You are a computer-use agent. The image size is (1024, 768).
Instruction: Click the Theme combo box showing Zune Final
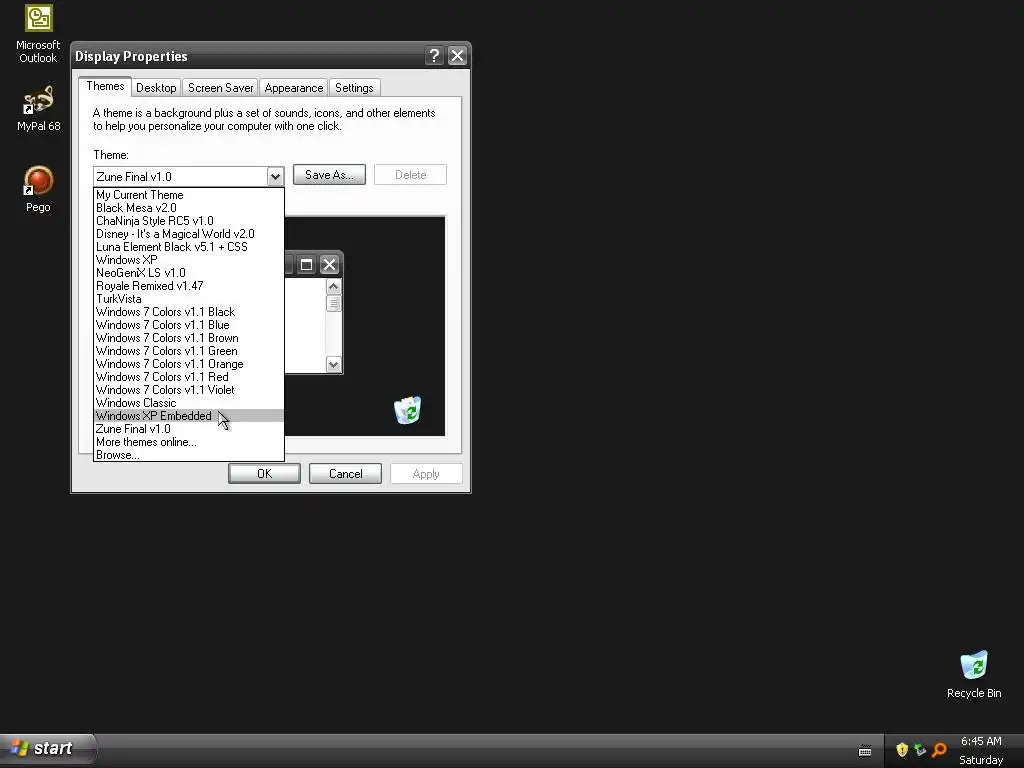tap(189, 176)
